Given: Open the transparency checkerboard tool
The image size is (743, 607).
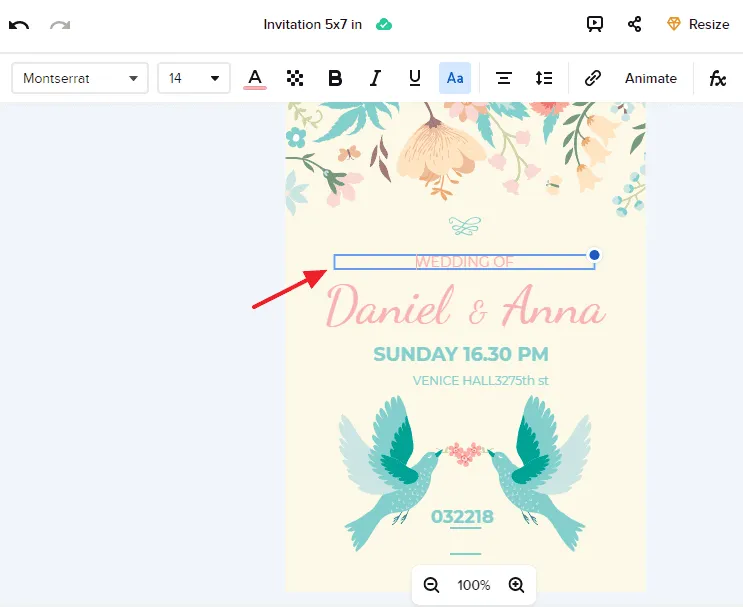Looking at the screenshot, I should (295, 78).
